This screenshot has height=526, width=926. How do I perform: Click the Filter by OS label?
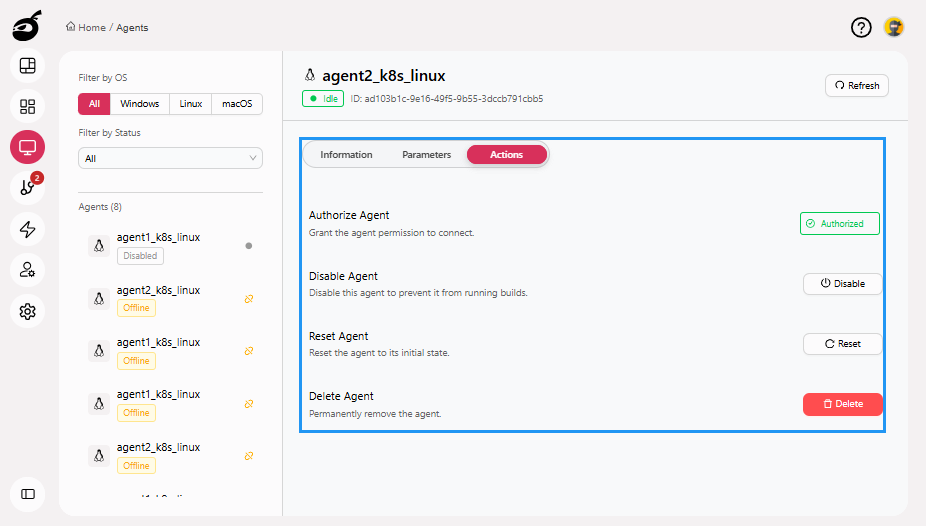[103, 78]
